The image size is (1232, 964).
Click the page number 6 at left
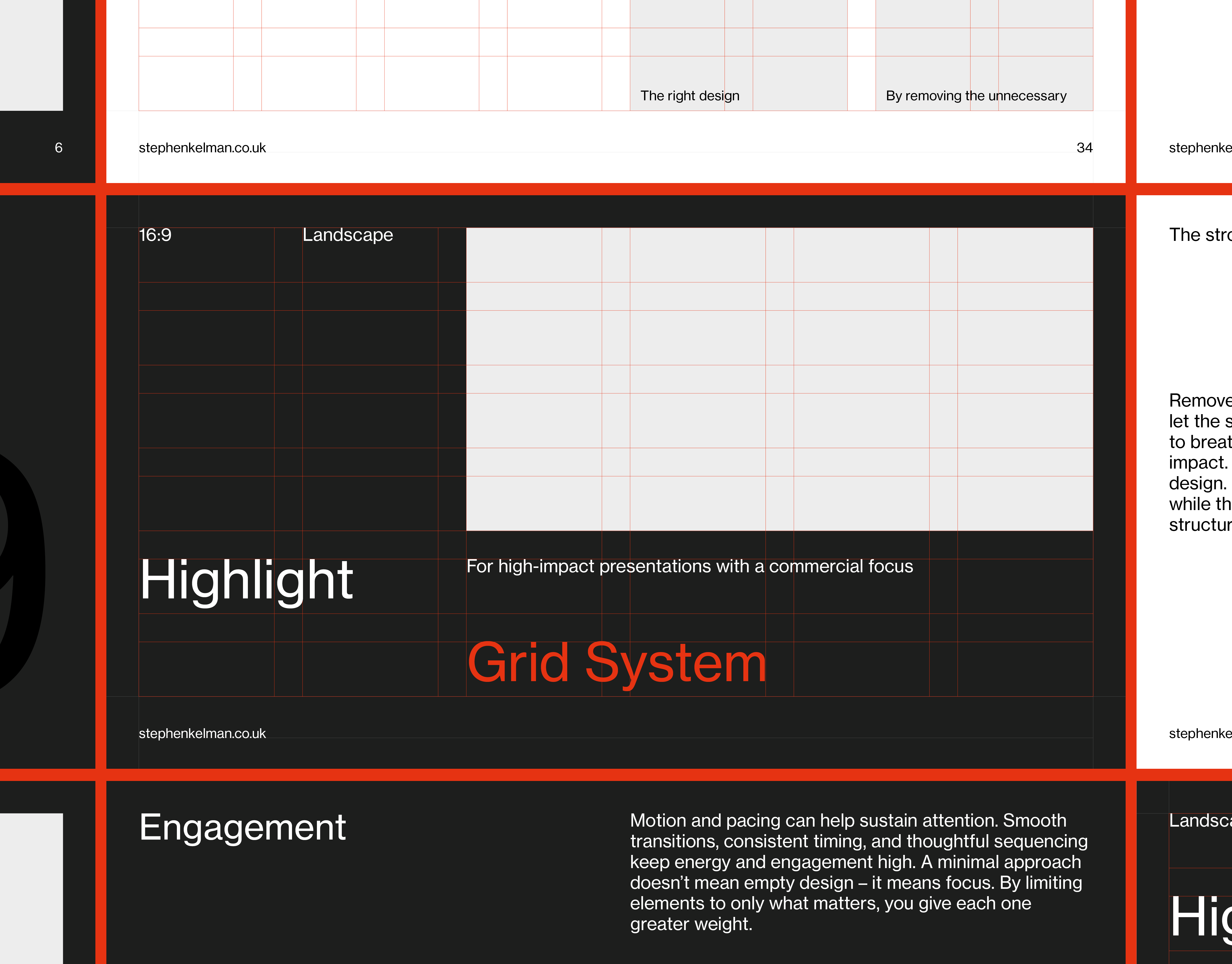click(59, 148)
